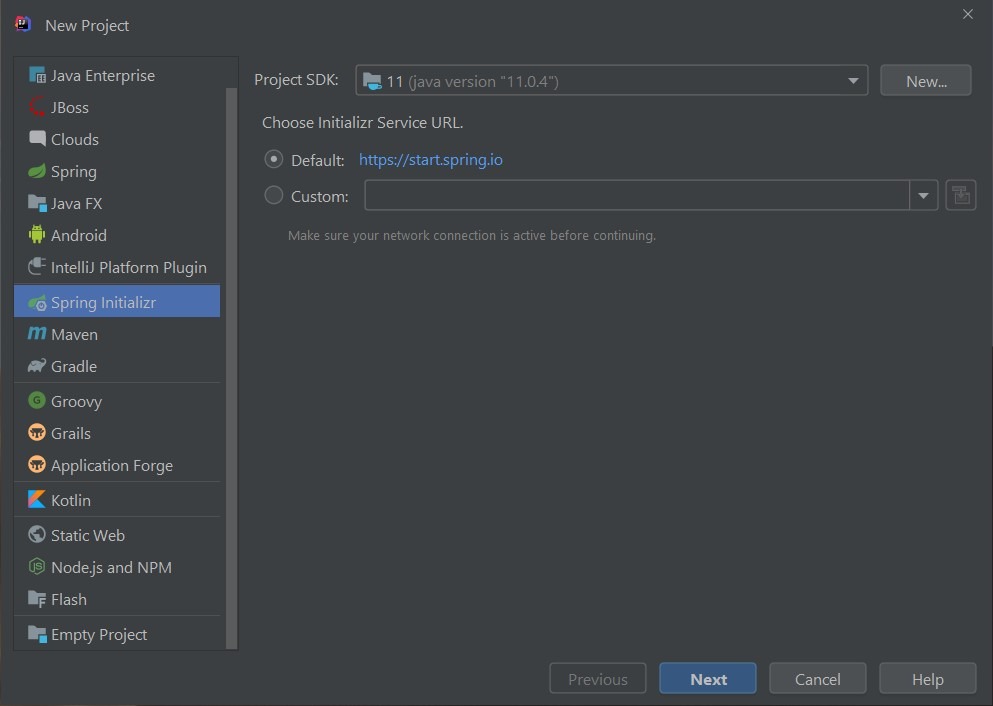Screen dimensions: 993x706
Task: Click the JBoss red icon
Action: [37, 107]
